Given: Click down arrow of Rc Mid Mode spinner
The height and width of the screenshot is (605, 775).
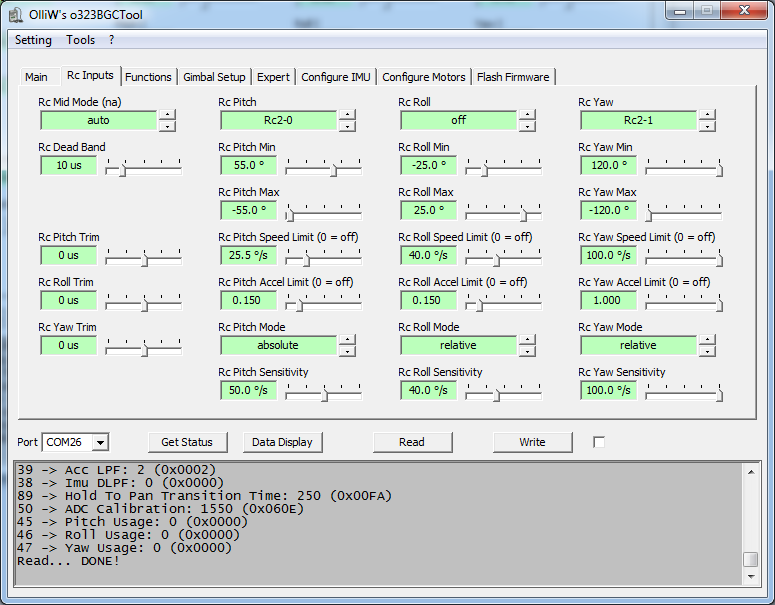Looking at the screenshot, I should [x=167, y=126].
